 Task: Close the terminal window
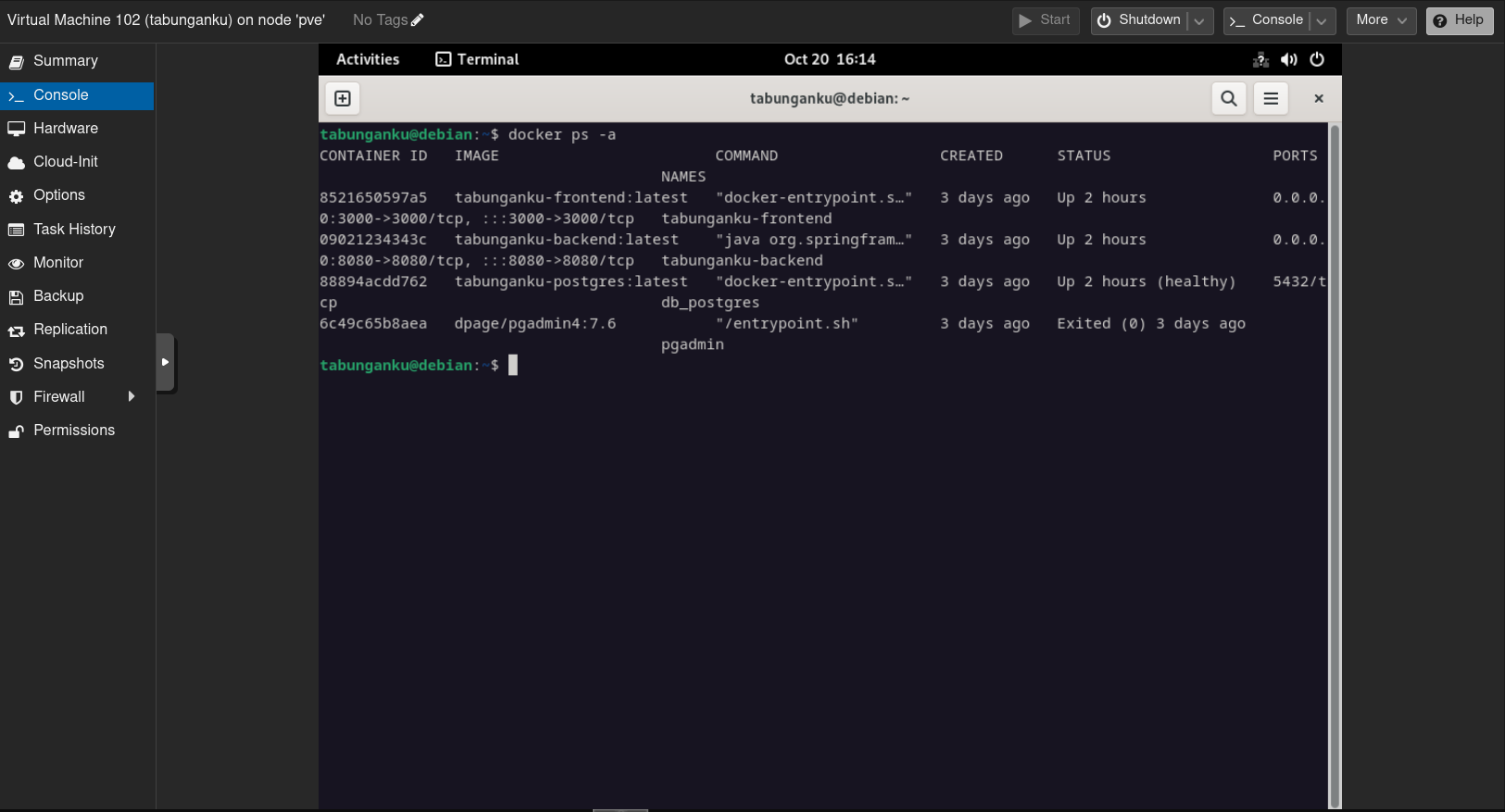1319,98
